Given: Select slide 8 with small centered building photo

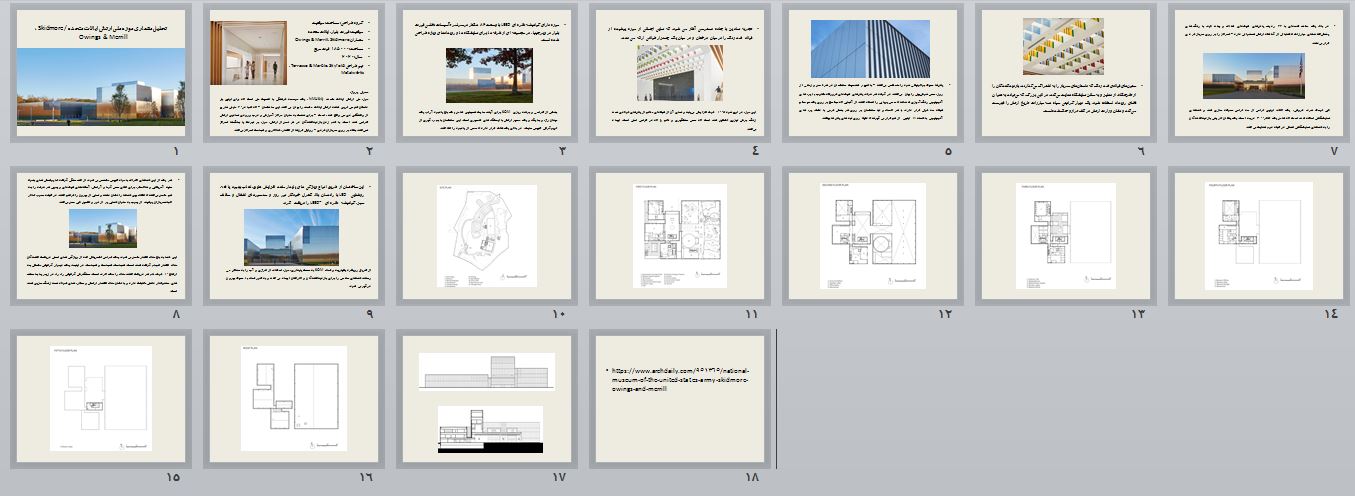Looking at the screenshot, I should click(x=101, y=236).
